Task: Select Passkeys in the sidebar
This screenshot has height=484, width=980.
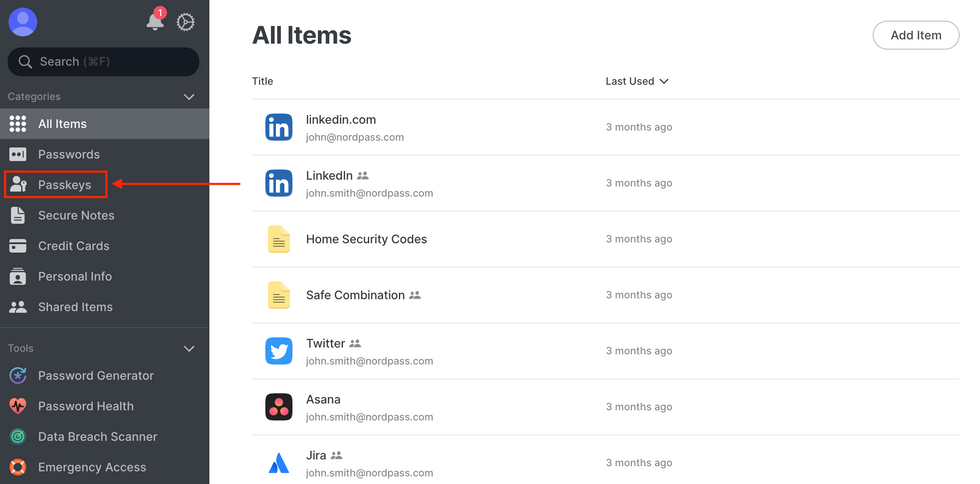Action: (64, 185)
